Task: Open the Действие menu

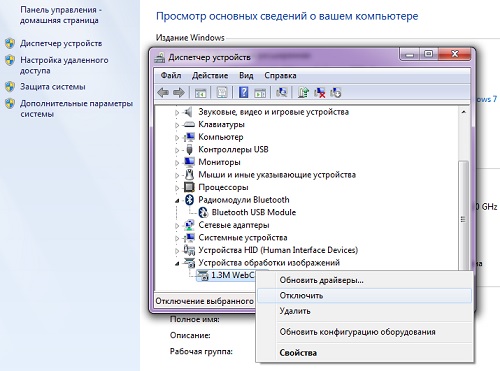Action: point(210,75)
